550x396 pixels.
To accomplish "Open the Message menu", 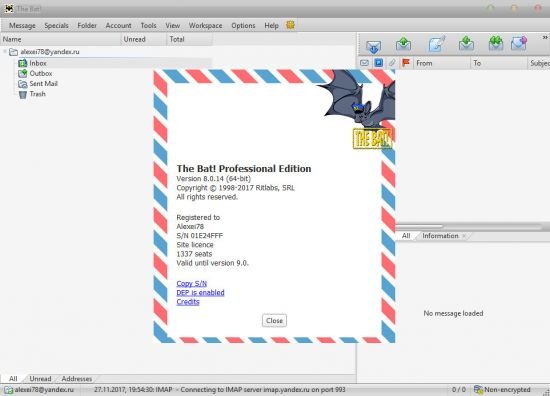I will [x=22, y=26].
